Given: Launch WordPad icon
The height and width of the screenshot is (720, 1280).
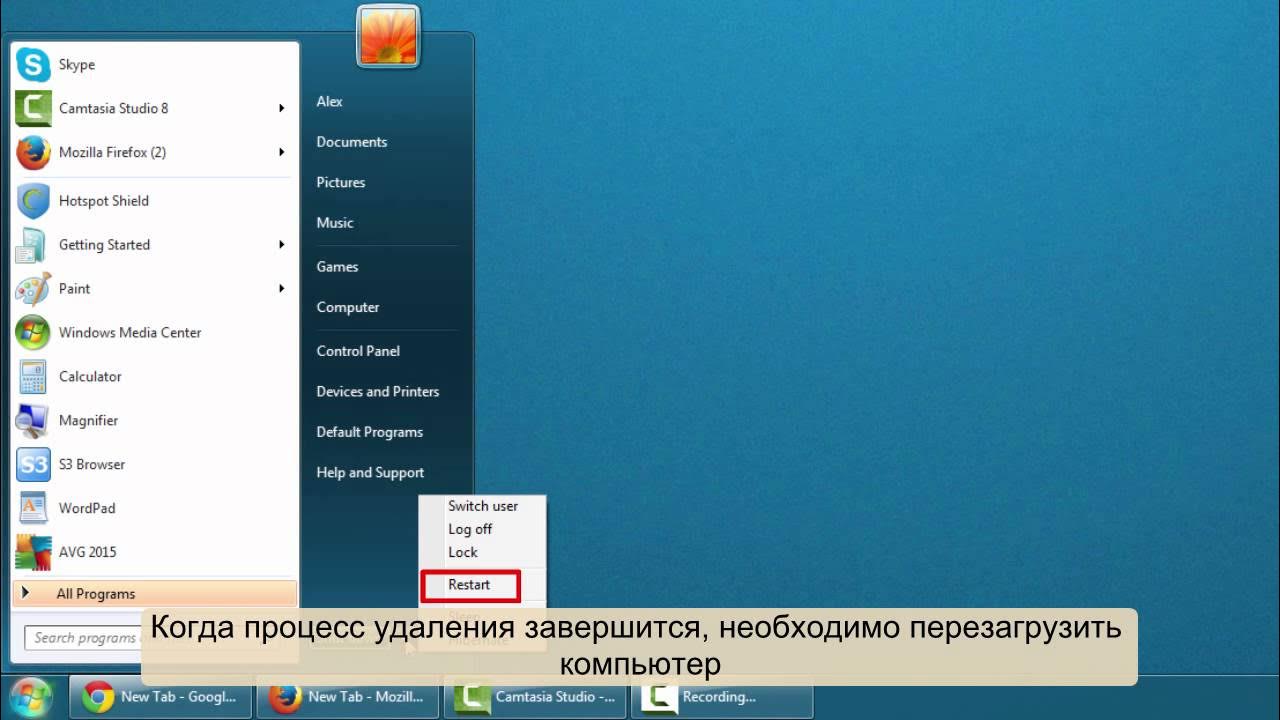Looking at the screenshot, I should (34, 508).
